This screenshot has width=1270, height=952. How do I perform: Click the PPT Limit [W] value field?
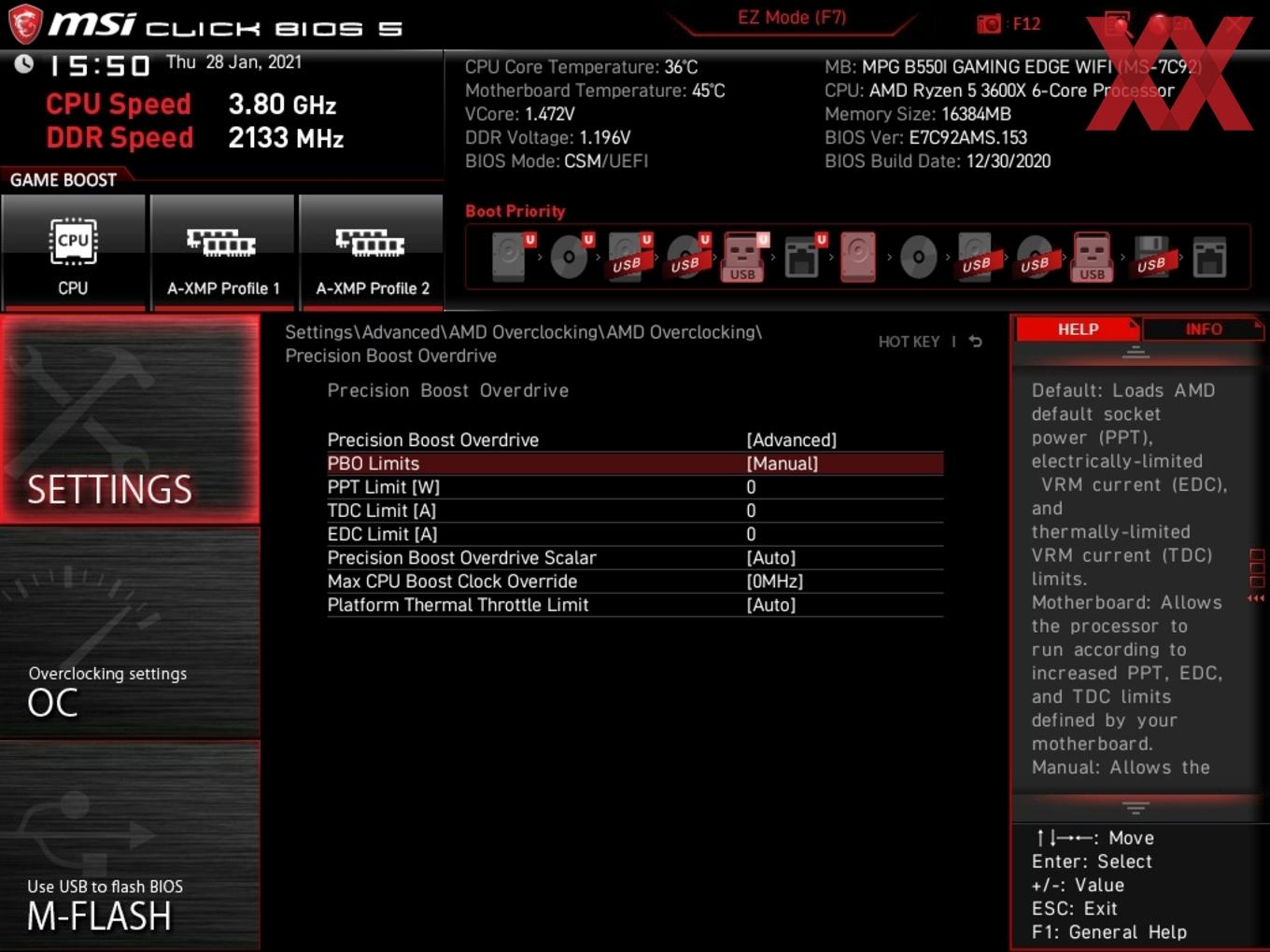(x=751, y=487)
